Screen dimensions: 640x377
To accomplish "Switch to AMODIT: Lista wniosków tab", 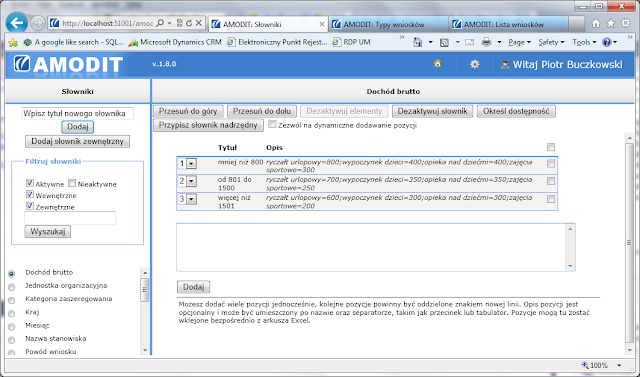I will (x=509, y=24).
